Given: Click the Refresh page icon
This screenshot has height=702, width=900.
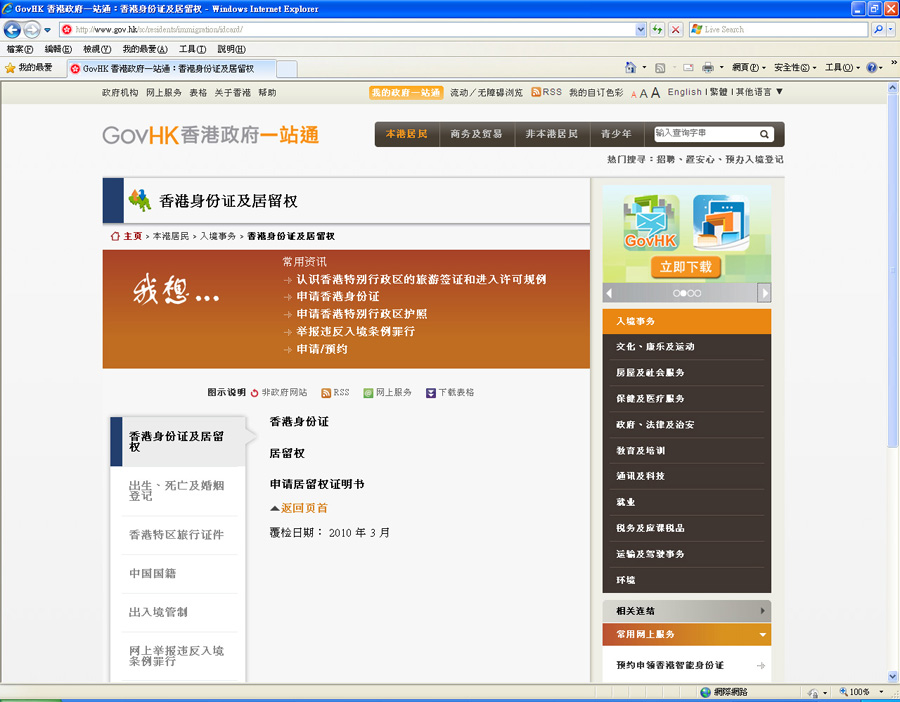Looking at the screenshot, I should (x=657, y=30).
